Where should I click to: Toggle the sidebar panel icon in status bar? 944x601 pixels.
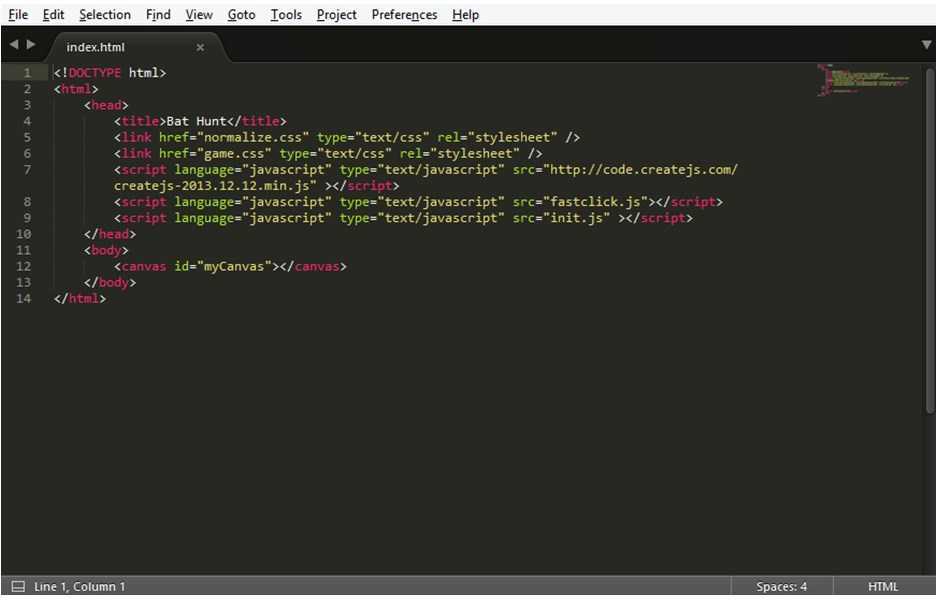click(x=19, y=586)
